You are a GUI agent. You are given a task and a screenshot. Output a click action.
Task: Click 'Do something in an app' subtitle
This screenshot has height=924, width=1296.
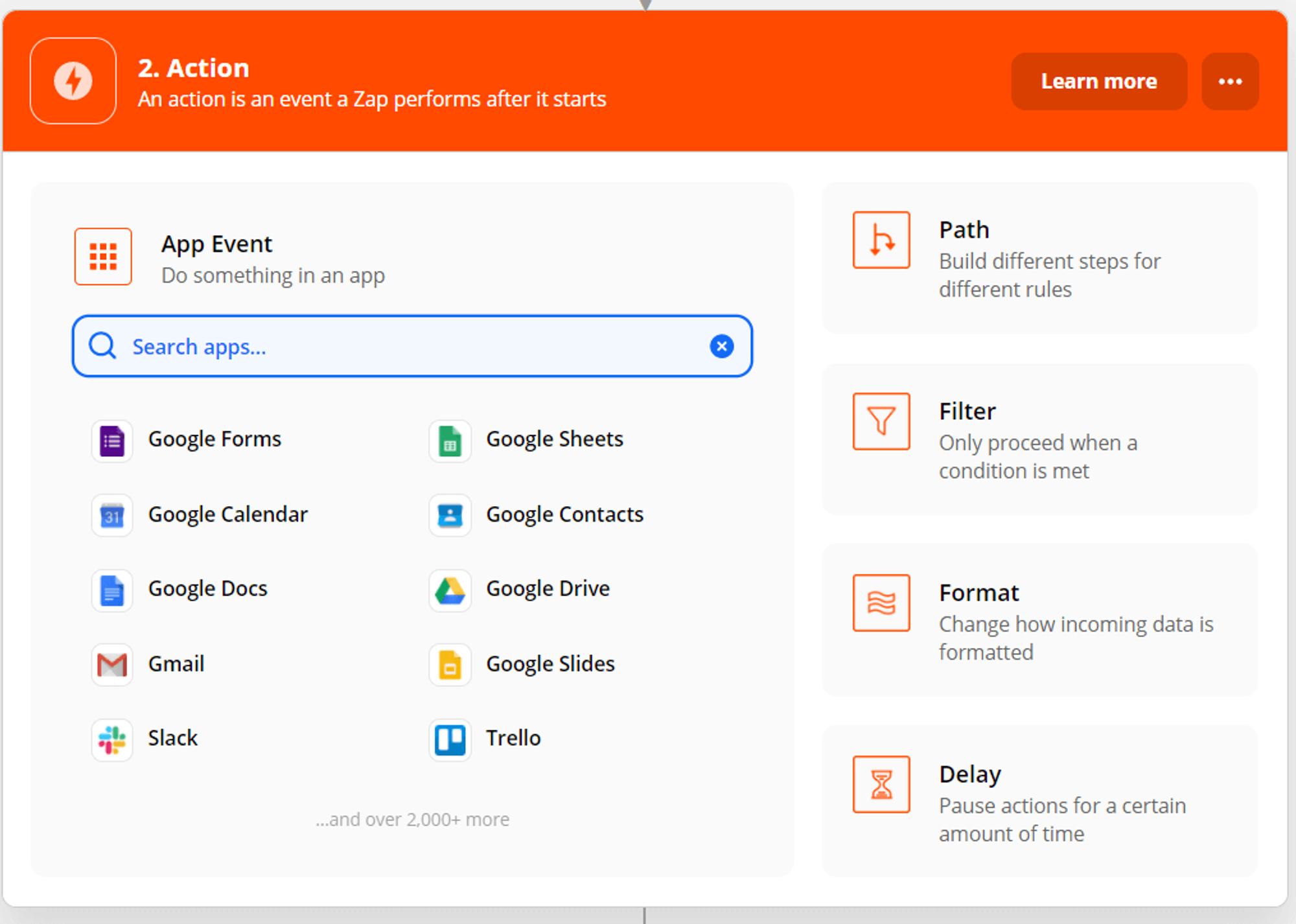coord(273,276)
